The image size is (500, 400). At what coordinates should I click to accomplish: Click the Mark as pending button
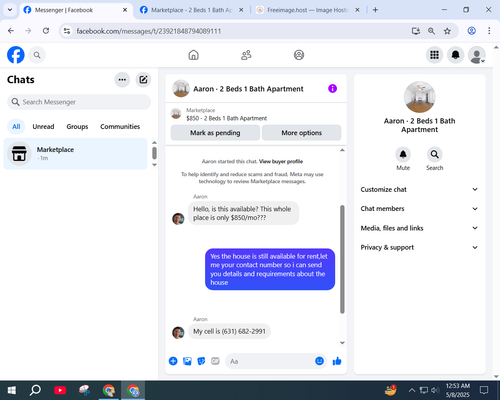[x=215, y=133]
